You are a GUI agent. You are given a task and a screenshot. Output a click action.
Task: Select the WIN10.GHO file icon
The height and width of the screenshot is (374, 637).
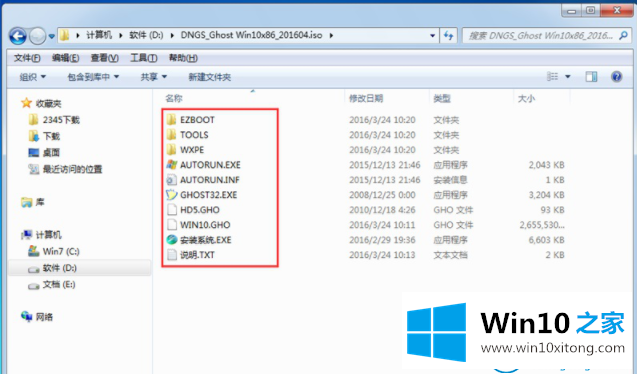pyautogui.click(x=171, y=225)
